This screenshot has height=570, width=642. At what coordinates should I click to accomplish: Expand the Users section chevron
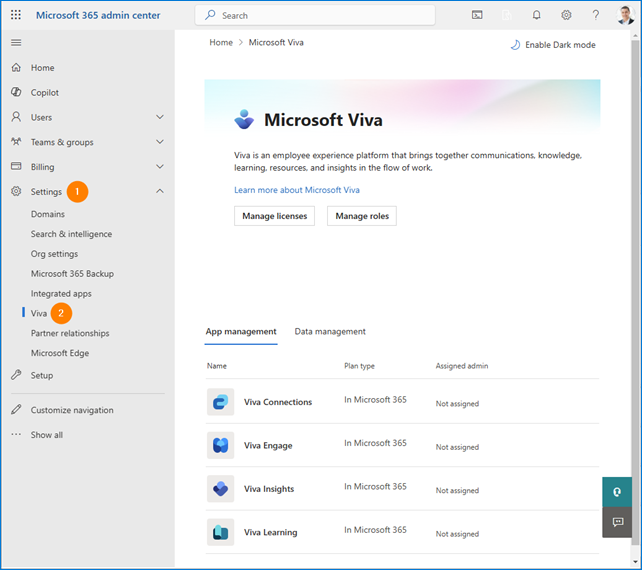pyautogui.click(x=160, y=117)
